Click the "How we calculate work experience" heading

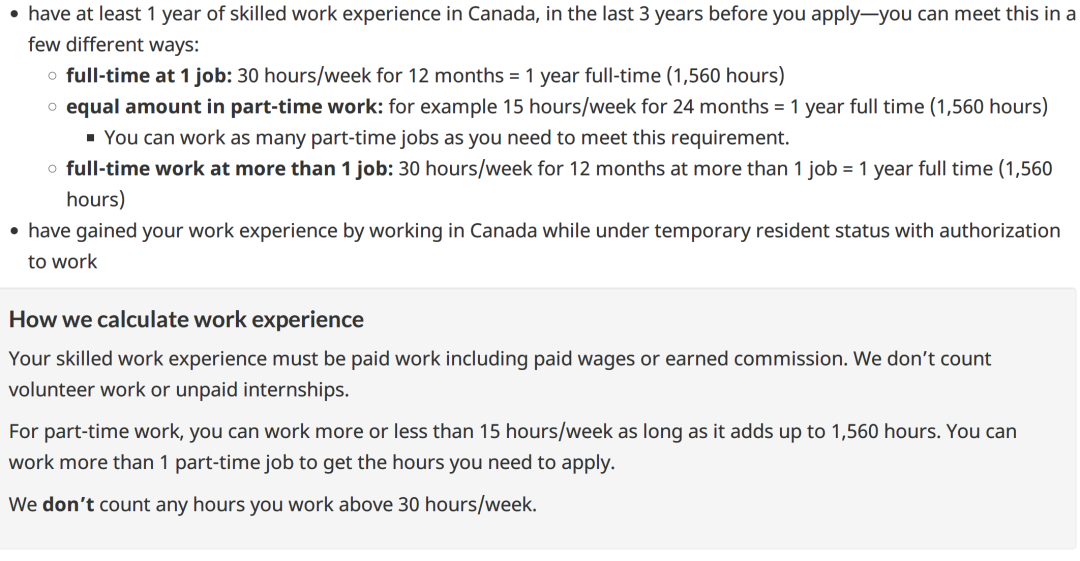coord(186,320)
